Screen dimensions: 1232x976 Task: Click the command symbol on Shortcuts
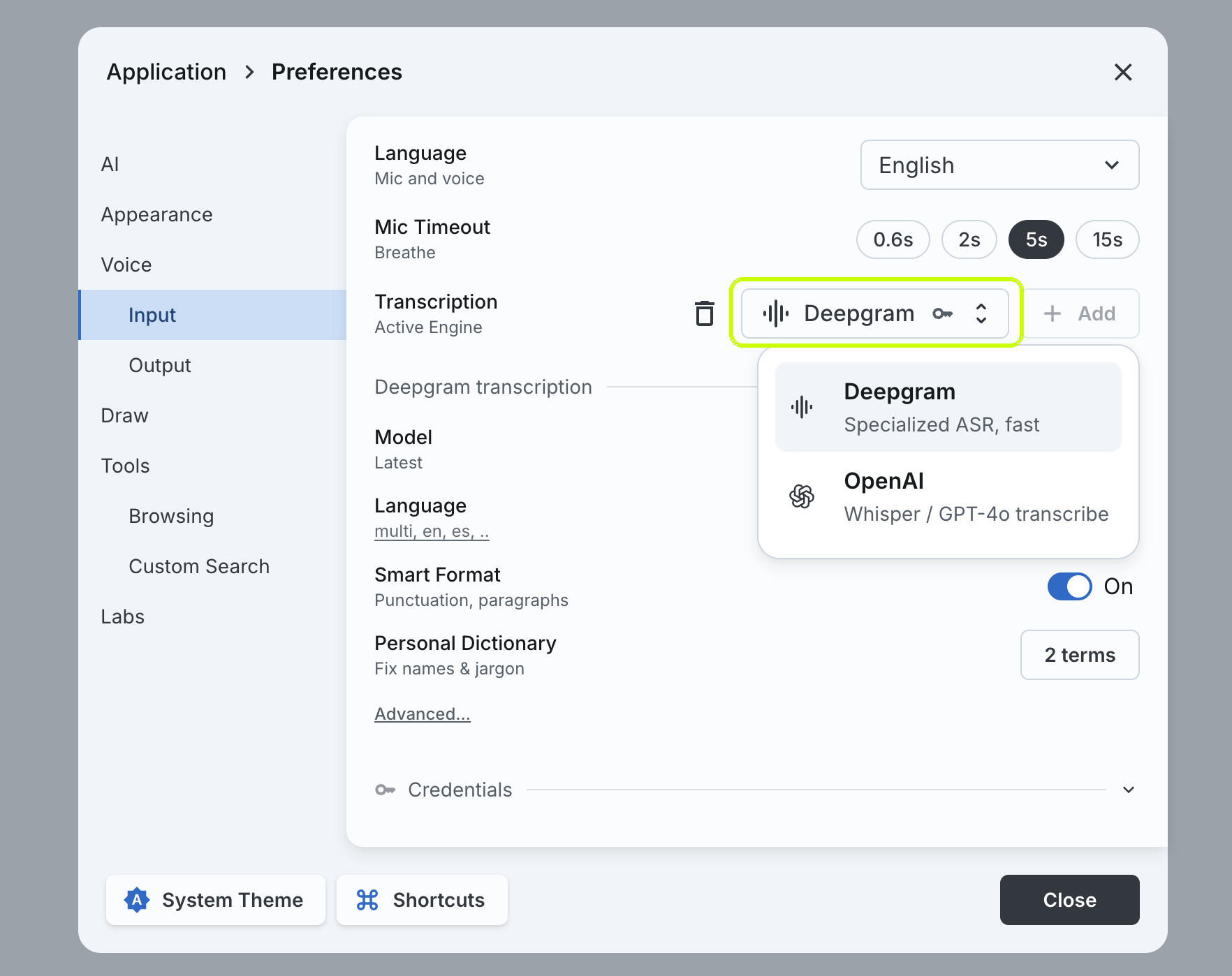(367, 900)
